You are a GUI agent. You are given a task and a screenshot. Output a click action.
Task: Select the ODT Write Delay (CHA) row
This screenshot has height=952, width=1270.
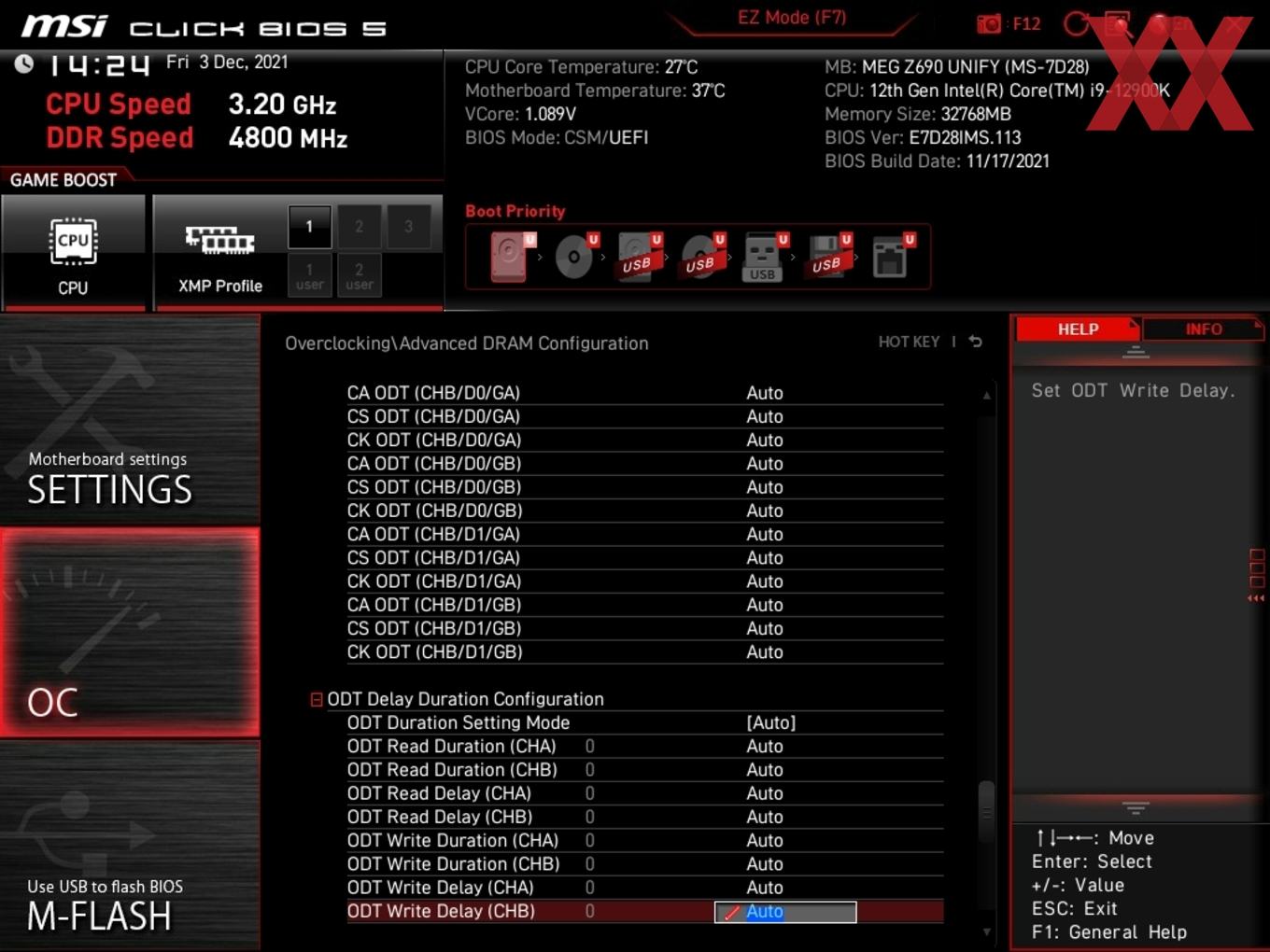[644, 887]
